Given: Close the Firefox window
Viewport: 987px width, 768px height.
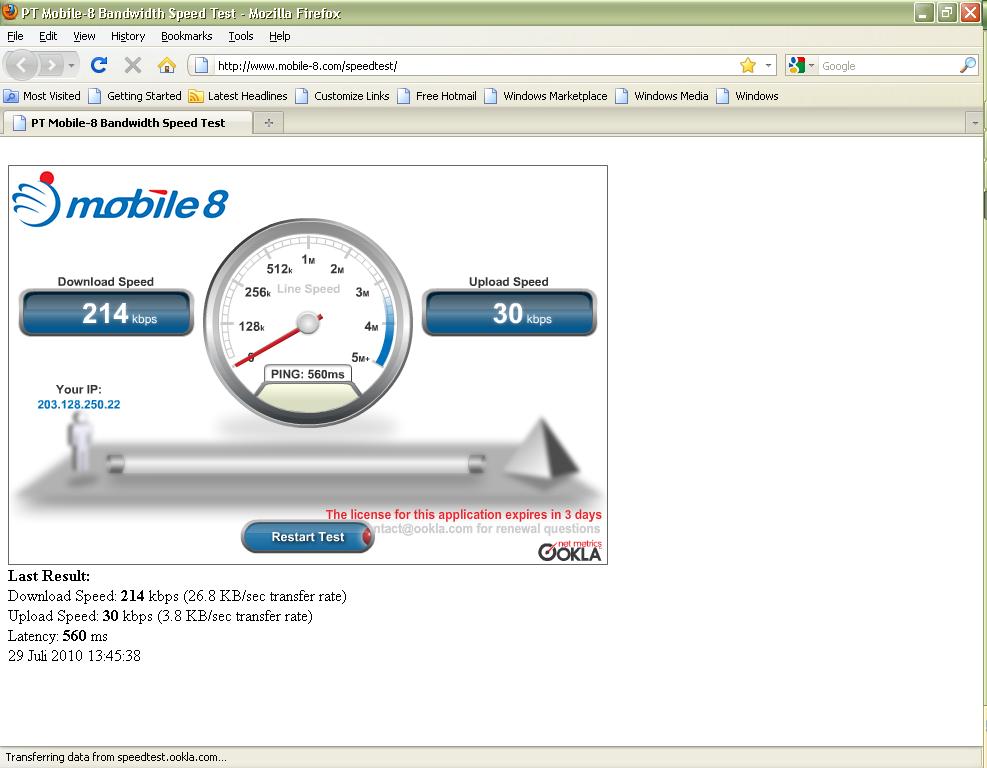Looking at the screenshot, I should pyautogui.click(x=970, y=12).
